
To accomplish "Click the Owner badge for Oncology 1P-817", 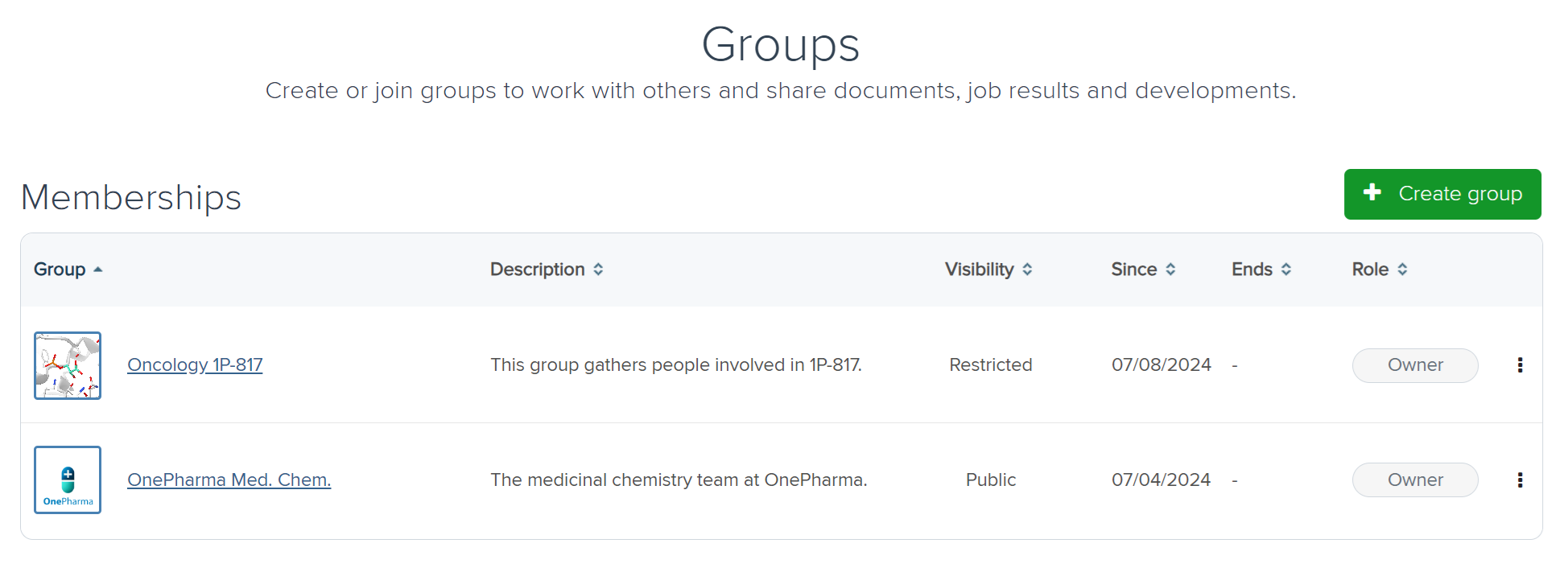I will 1414,364.
